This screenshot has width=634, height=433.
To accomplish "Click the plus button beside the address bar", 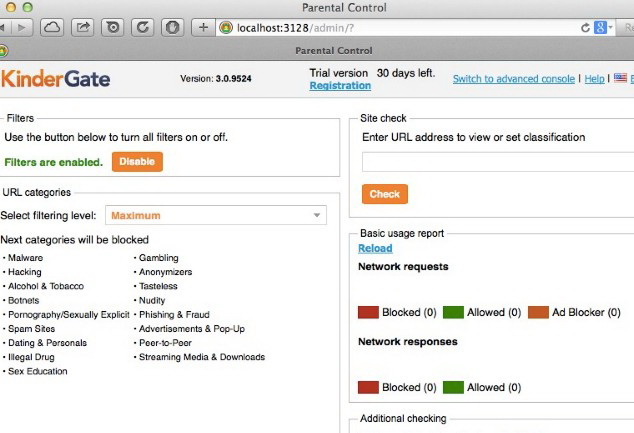I will [204, 27].
